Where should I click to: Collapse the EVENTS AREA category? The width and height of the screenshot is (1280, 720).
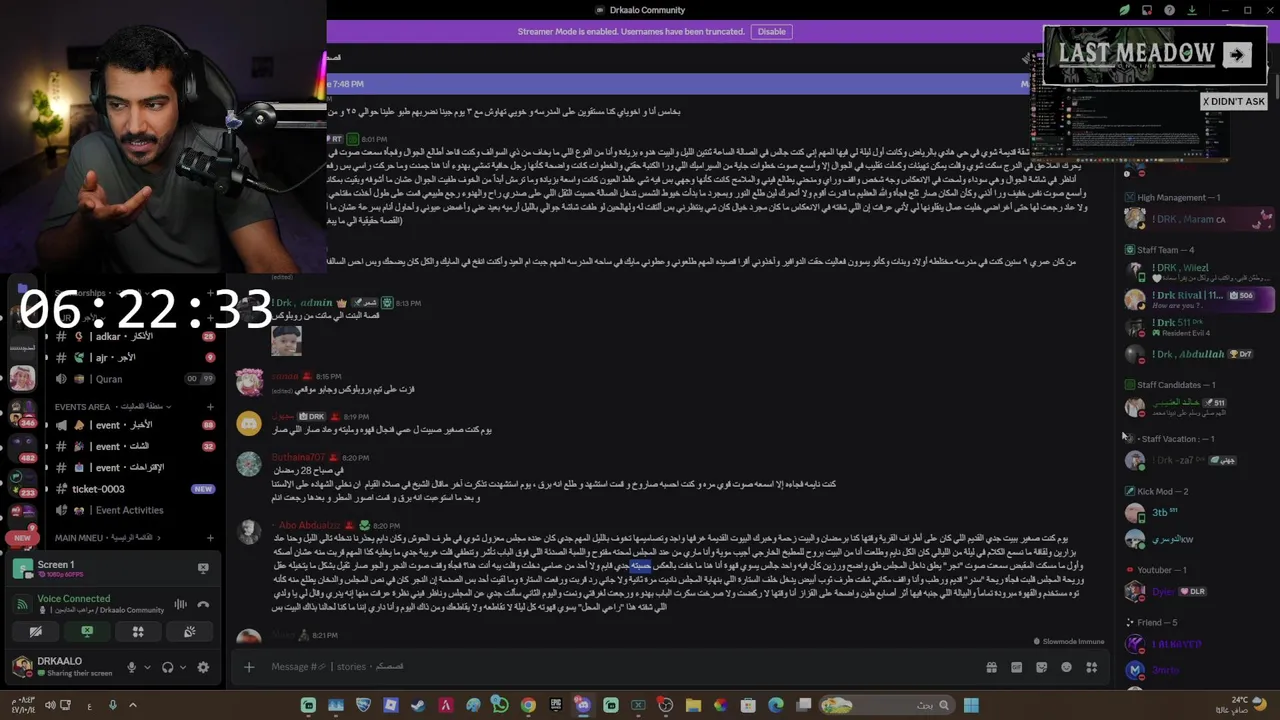pyautogui.click(x=112, y=407)
